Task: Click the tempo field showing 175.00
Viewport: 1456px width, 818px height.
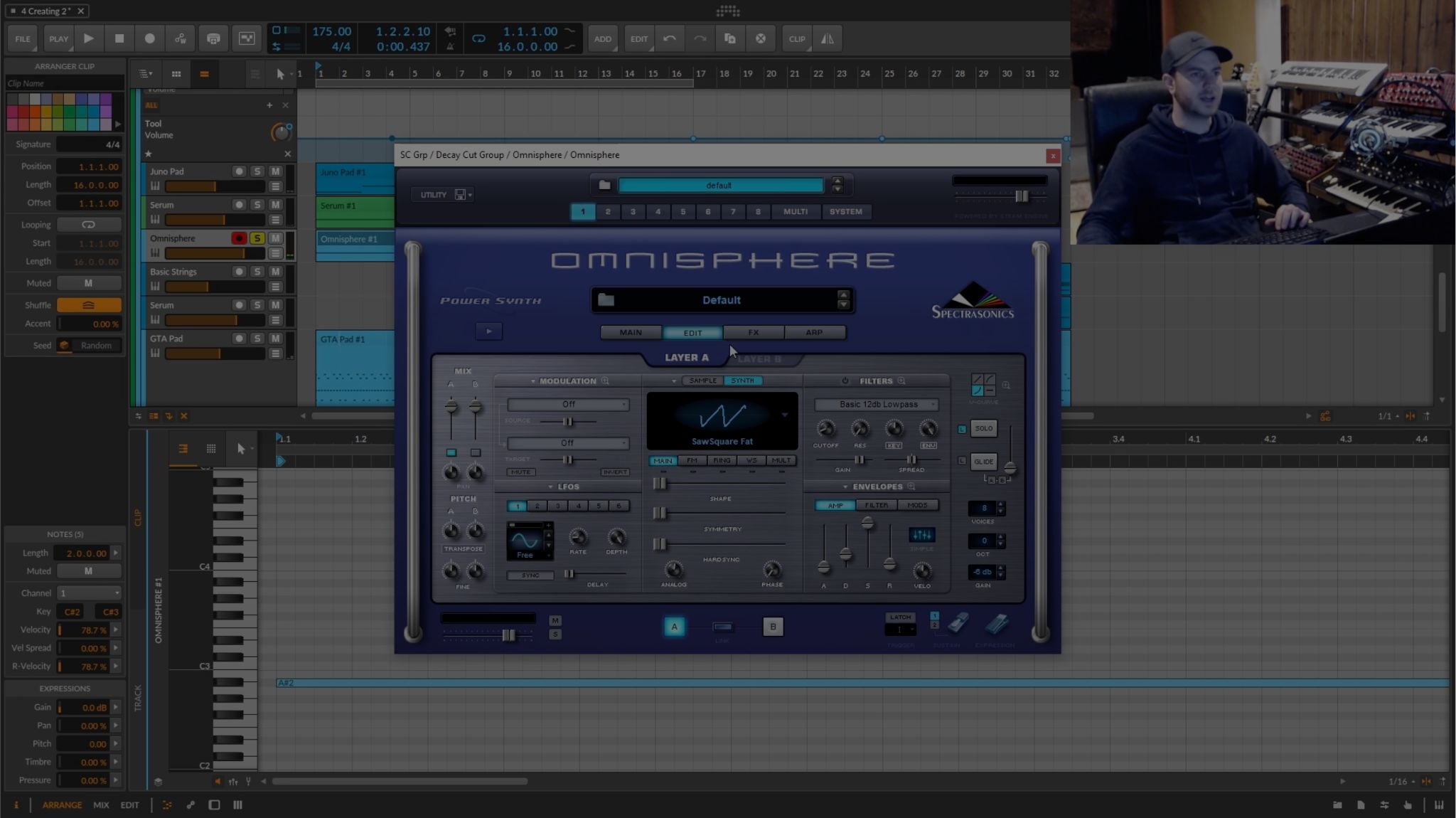Action: [331, 31]
